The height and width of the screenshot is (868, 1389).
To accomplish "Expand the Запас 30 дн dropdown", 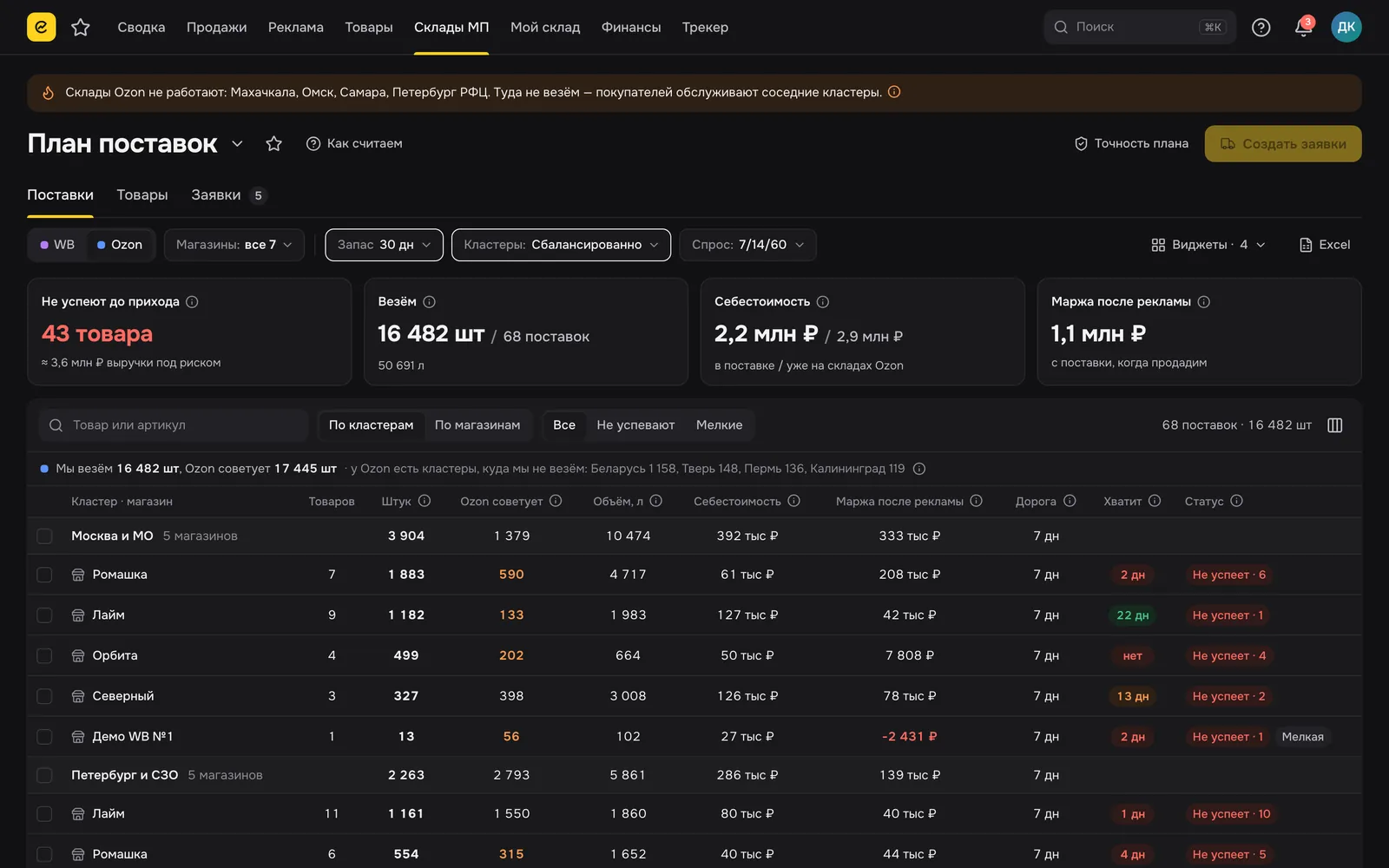I will (384, 245).
